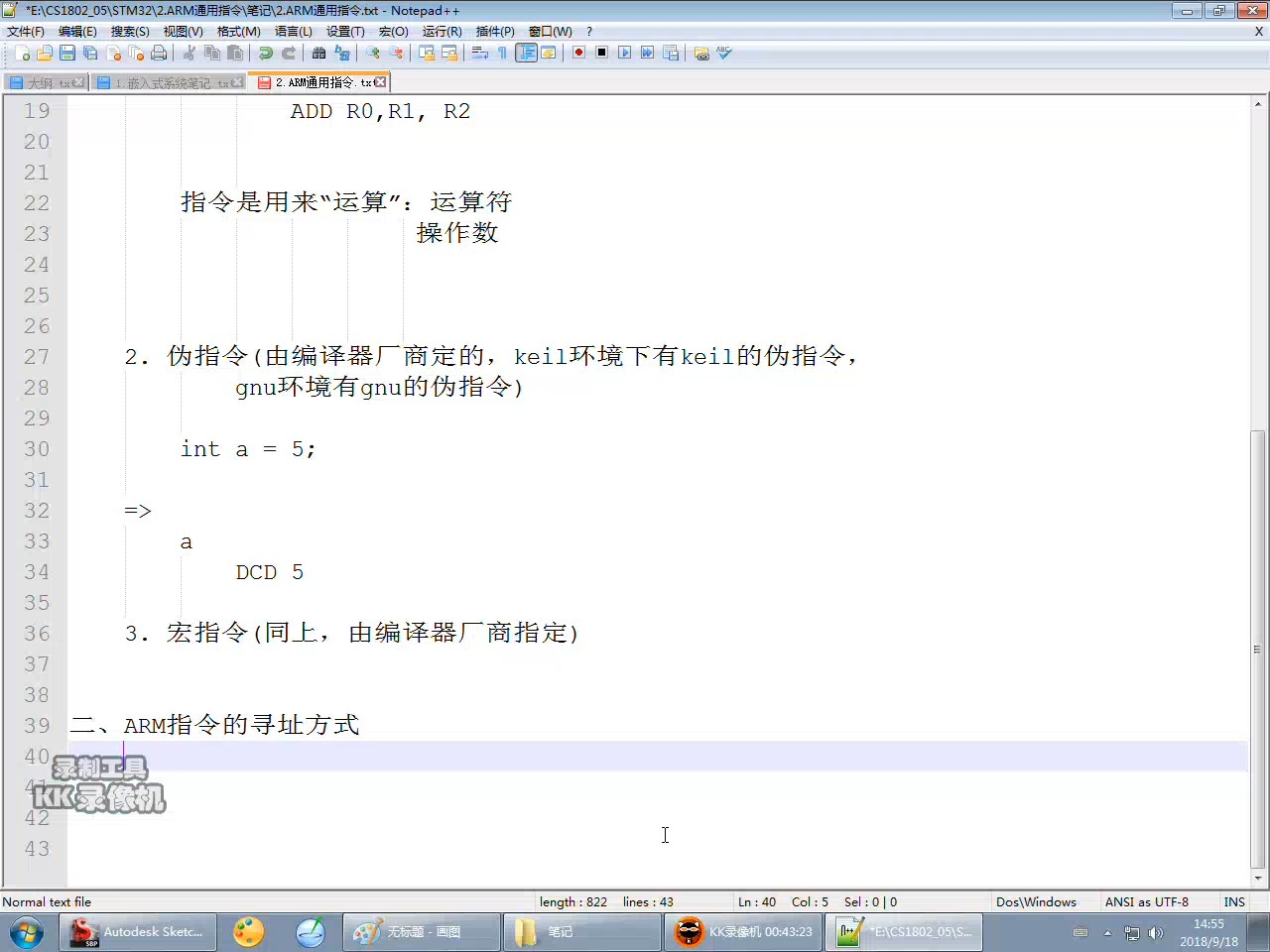The height and width of the screenshot is (952, 1270).
Task: Close the 嵌入式系统笔记 tab
Action: coord(237,82)
